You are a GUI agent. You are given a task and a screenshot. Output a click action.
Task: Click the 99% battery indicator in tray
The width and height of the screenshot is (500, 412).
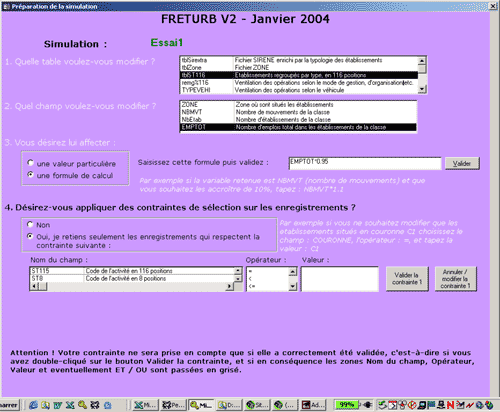click(347, 405)
